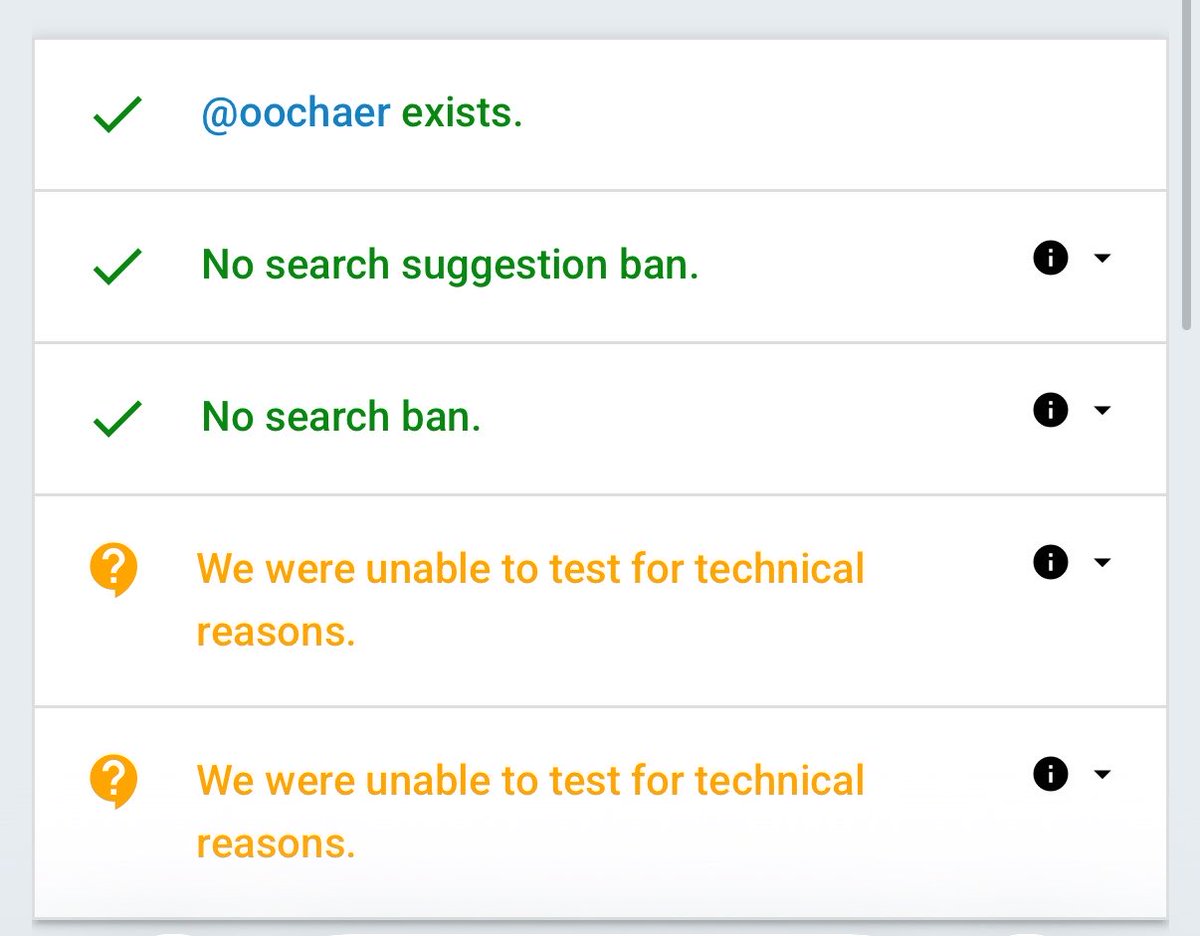The image size is (1200, 936).
Task: Expand the first unable to test row arrow
Action: click(x=1102, y=563)
